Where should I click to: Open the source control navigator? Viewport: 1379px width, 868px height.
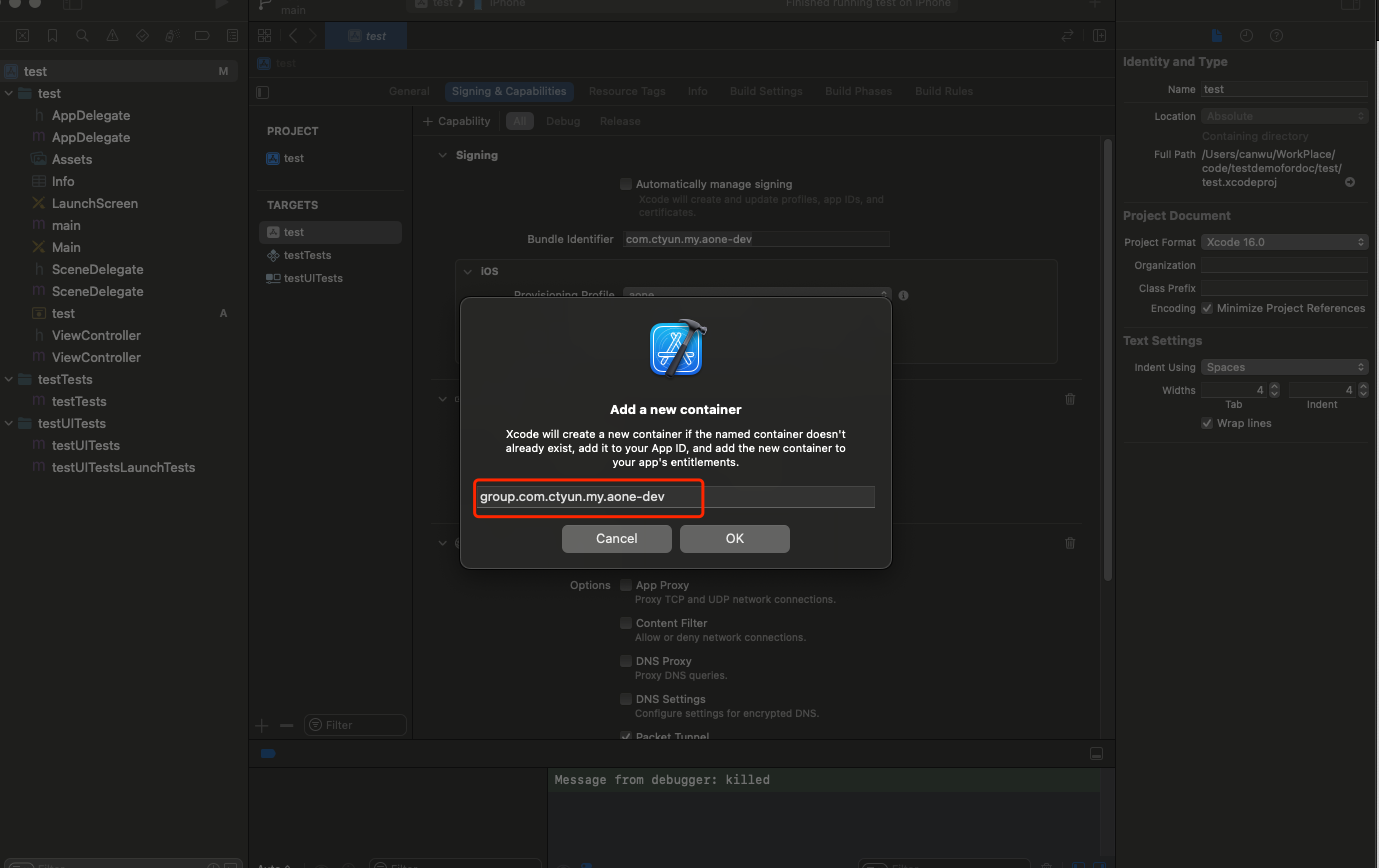[23, 35]
